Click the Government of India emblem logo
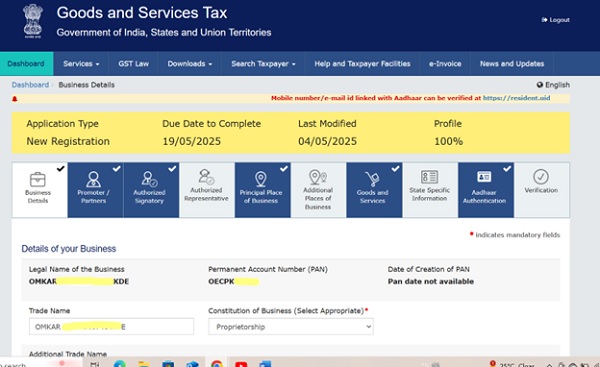The image size is (600, 367). [33, 21]
